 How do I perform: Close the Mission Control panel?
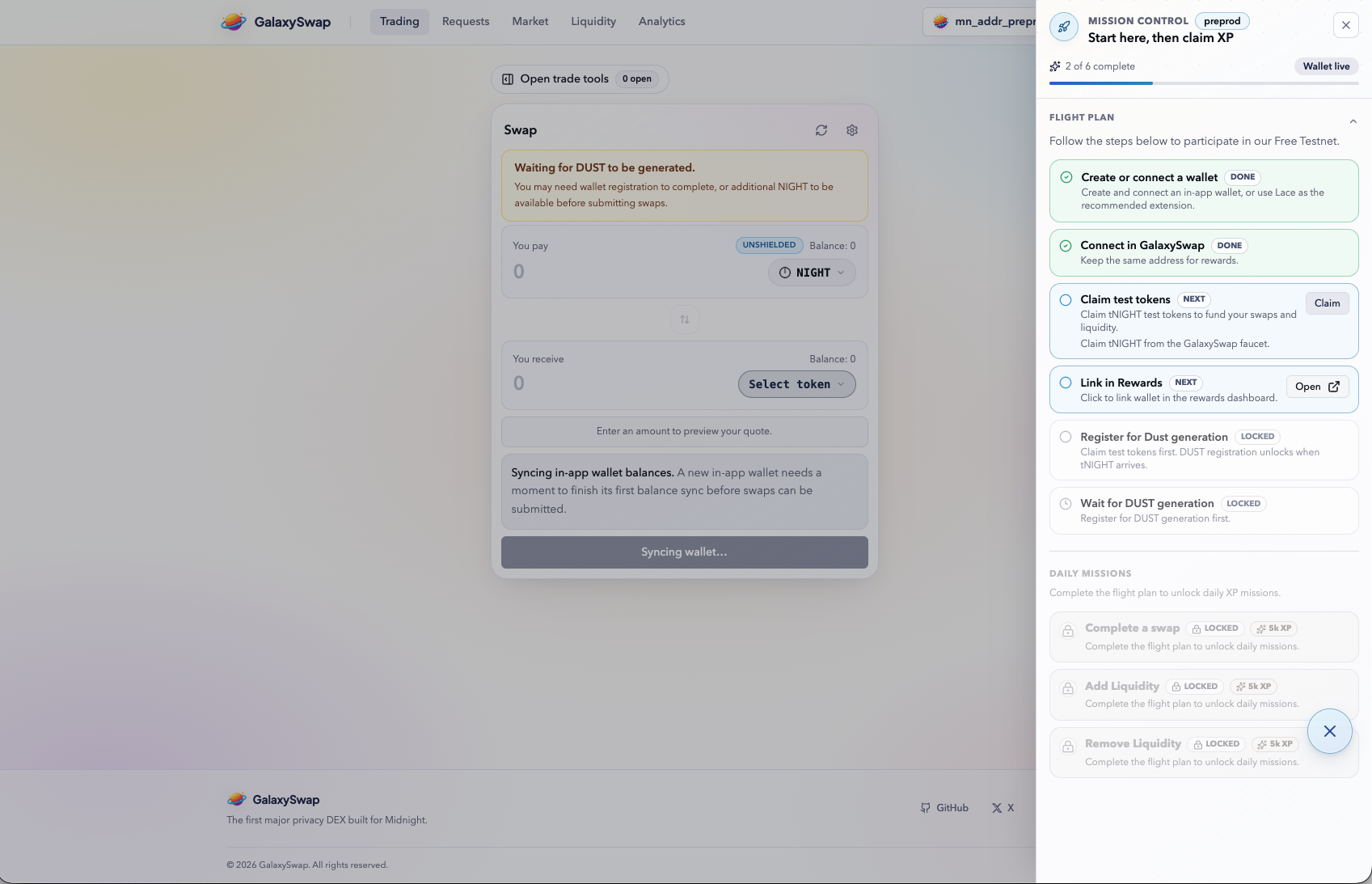(1346, 25)
